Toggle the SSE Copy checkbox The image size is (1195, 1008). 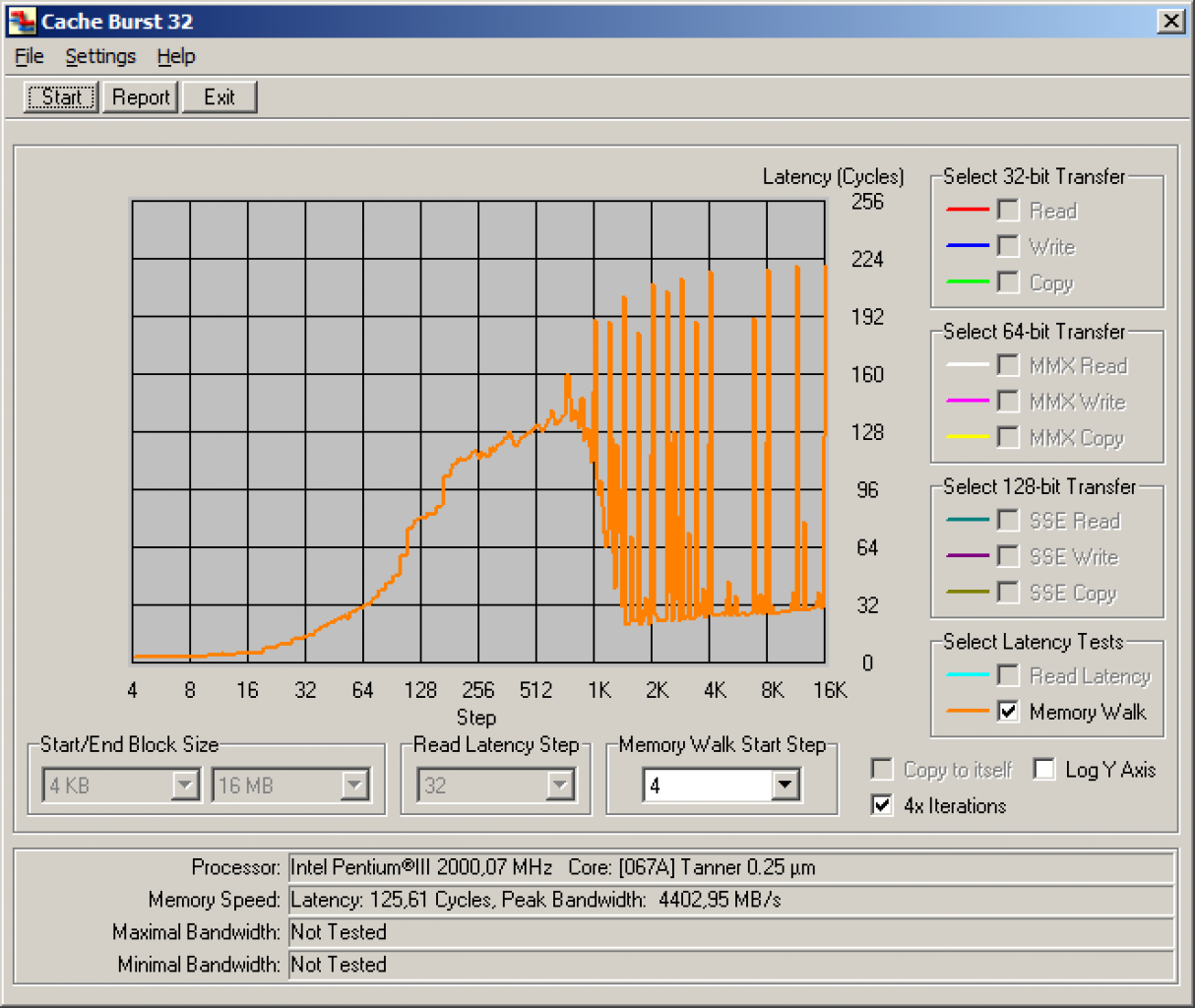tap(1008, 592)
